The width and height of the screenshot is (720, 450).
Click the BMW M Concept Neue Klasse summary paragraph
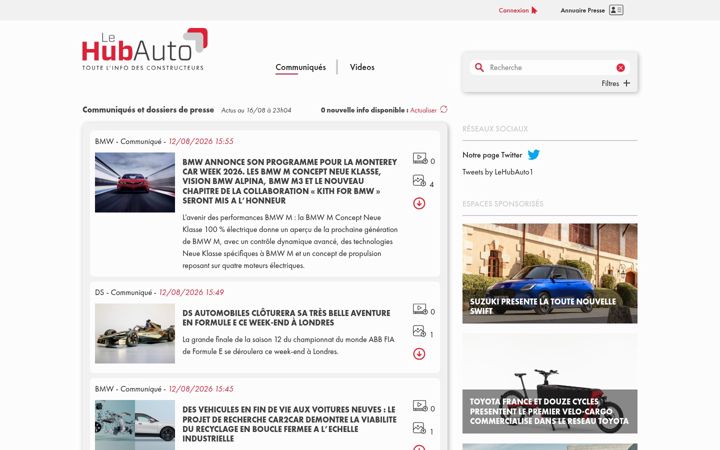290,242
